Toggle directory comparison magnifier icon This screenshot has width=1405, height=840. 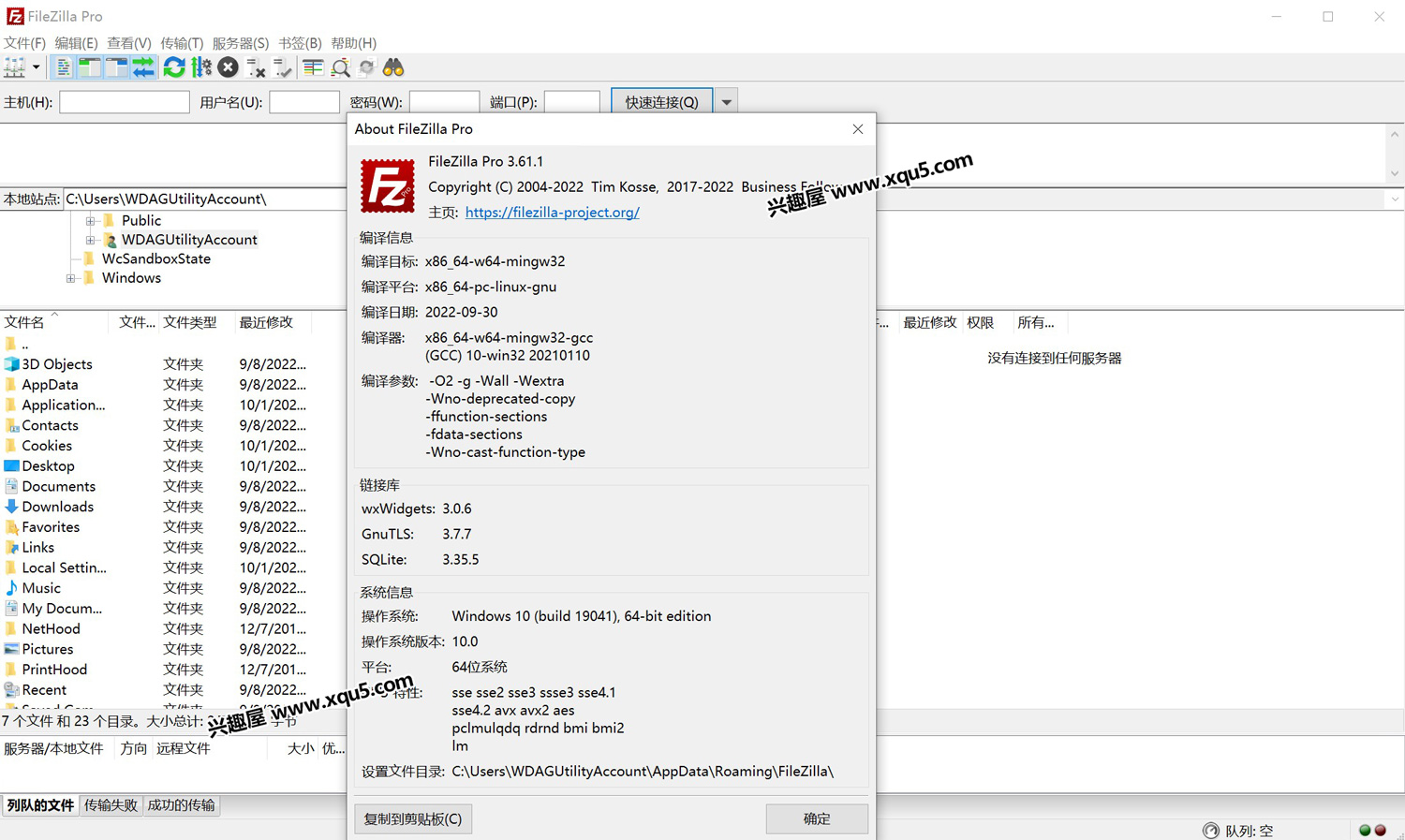[340, 67]
